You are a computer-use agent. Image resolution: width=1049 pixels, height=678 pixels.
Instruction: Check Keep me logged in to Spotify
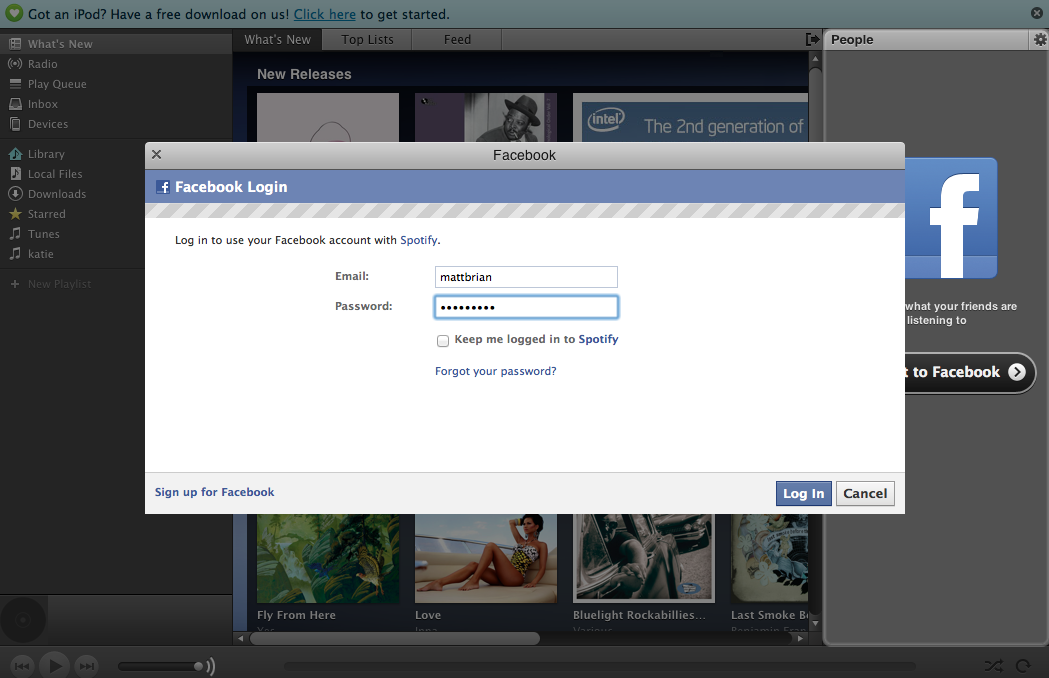pyautogui.click(x=443, y=341)
